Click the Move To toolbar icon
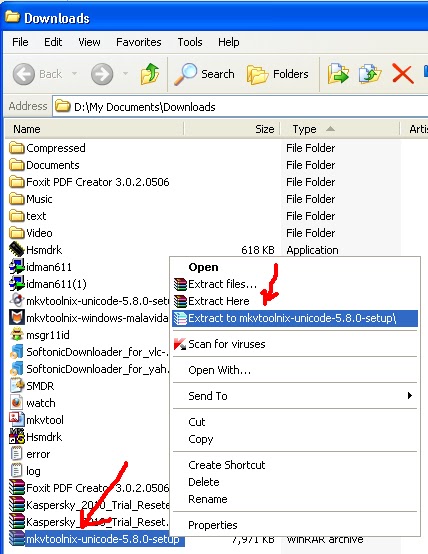 pyautogui.click(x=338, y=74)
